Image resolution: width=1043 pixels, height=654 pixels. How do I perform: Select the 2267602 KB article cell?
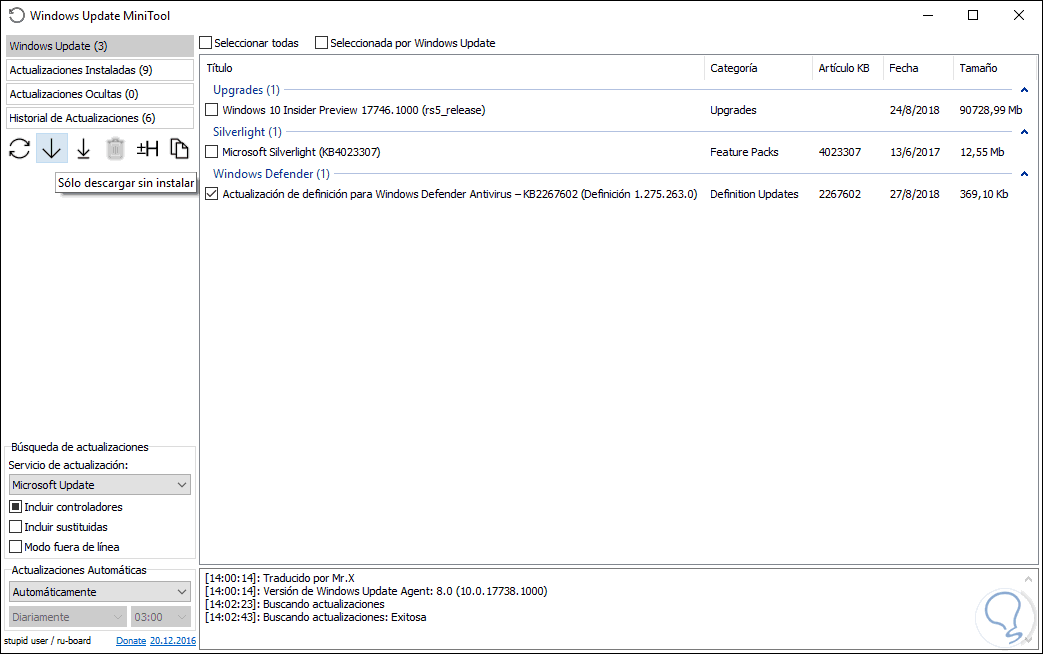pos(839,194)
